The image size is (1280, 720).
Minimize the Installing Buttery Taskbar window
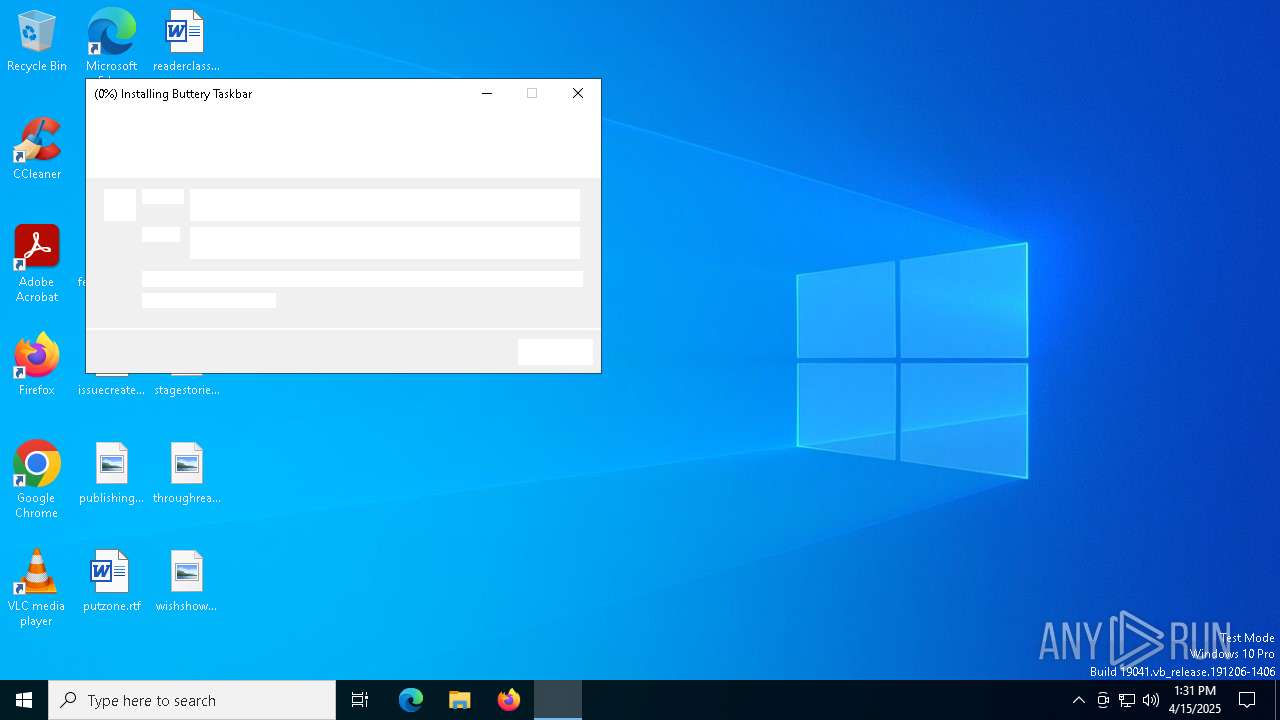coord(487,93)
